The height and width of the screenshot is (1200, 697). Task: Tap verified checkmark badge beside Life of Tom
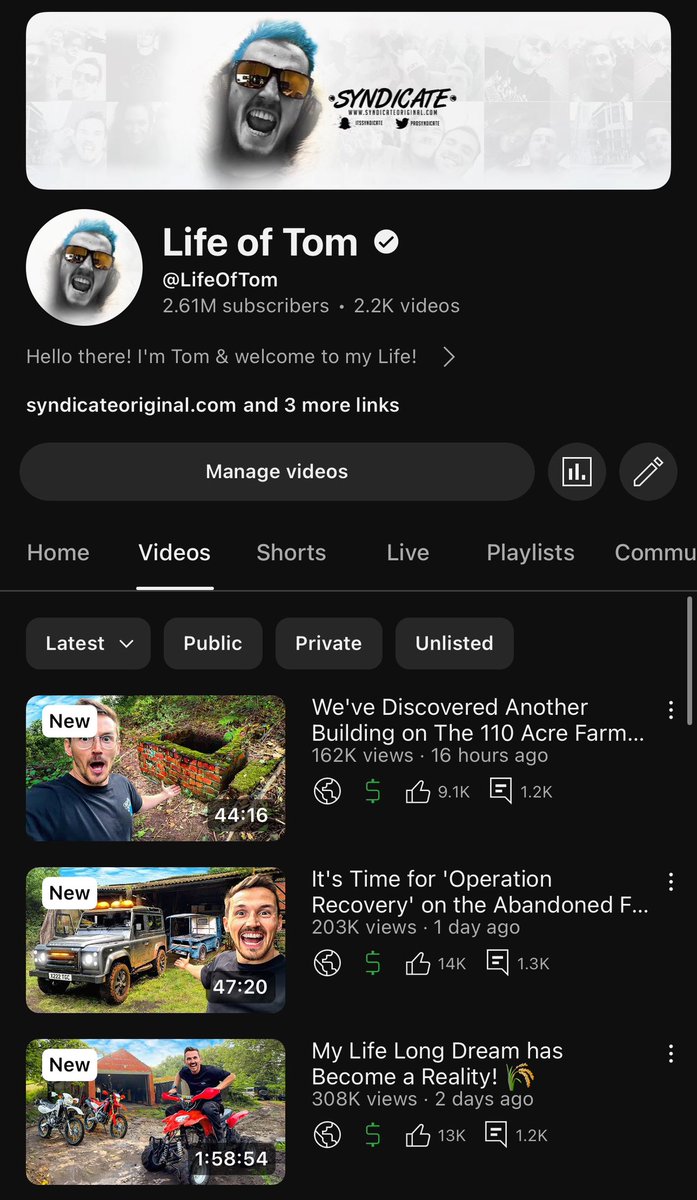coord(387,242)
